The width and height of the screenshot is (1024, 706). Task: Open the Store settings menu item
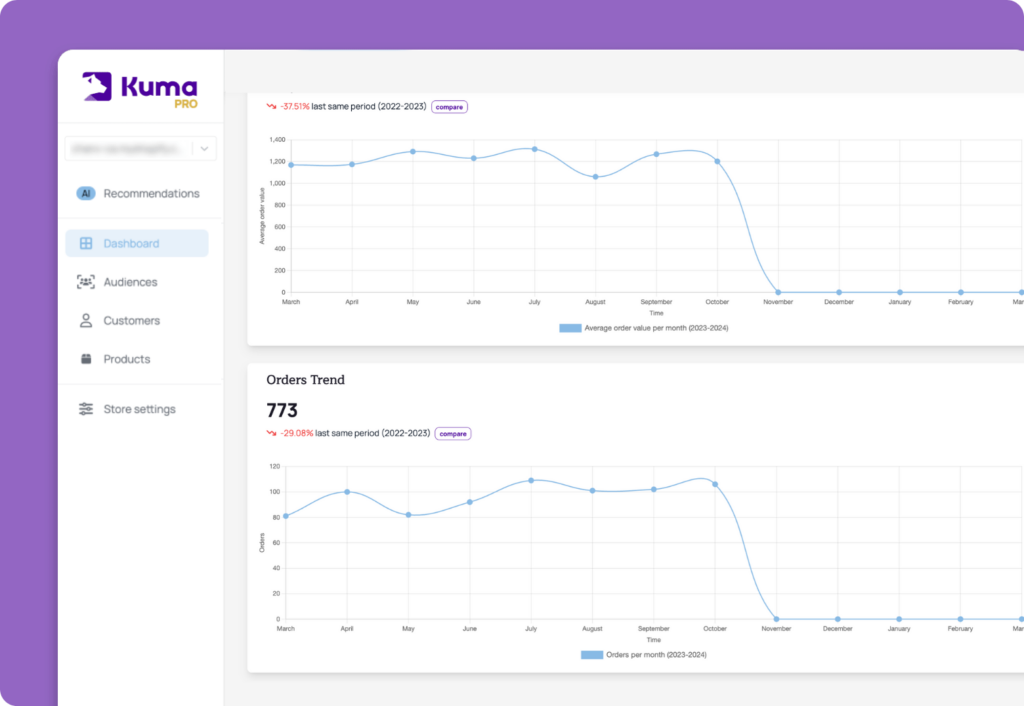pos(139,408)
